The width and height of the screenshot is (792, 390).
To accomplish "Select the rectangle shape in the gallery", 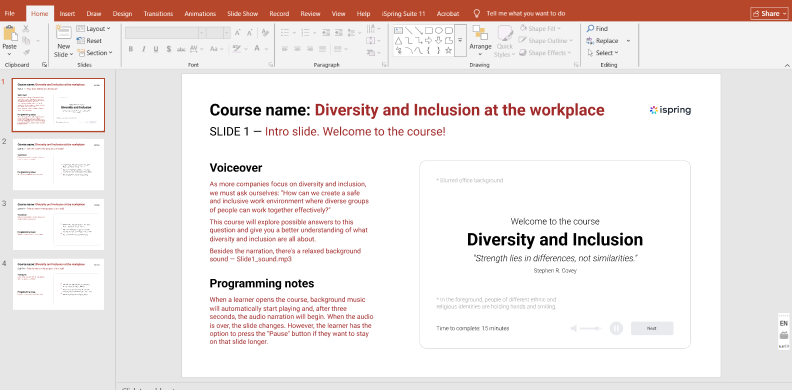I will coord(429,31).
